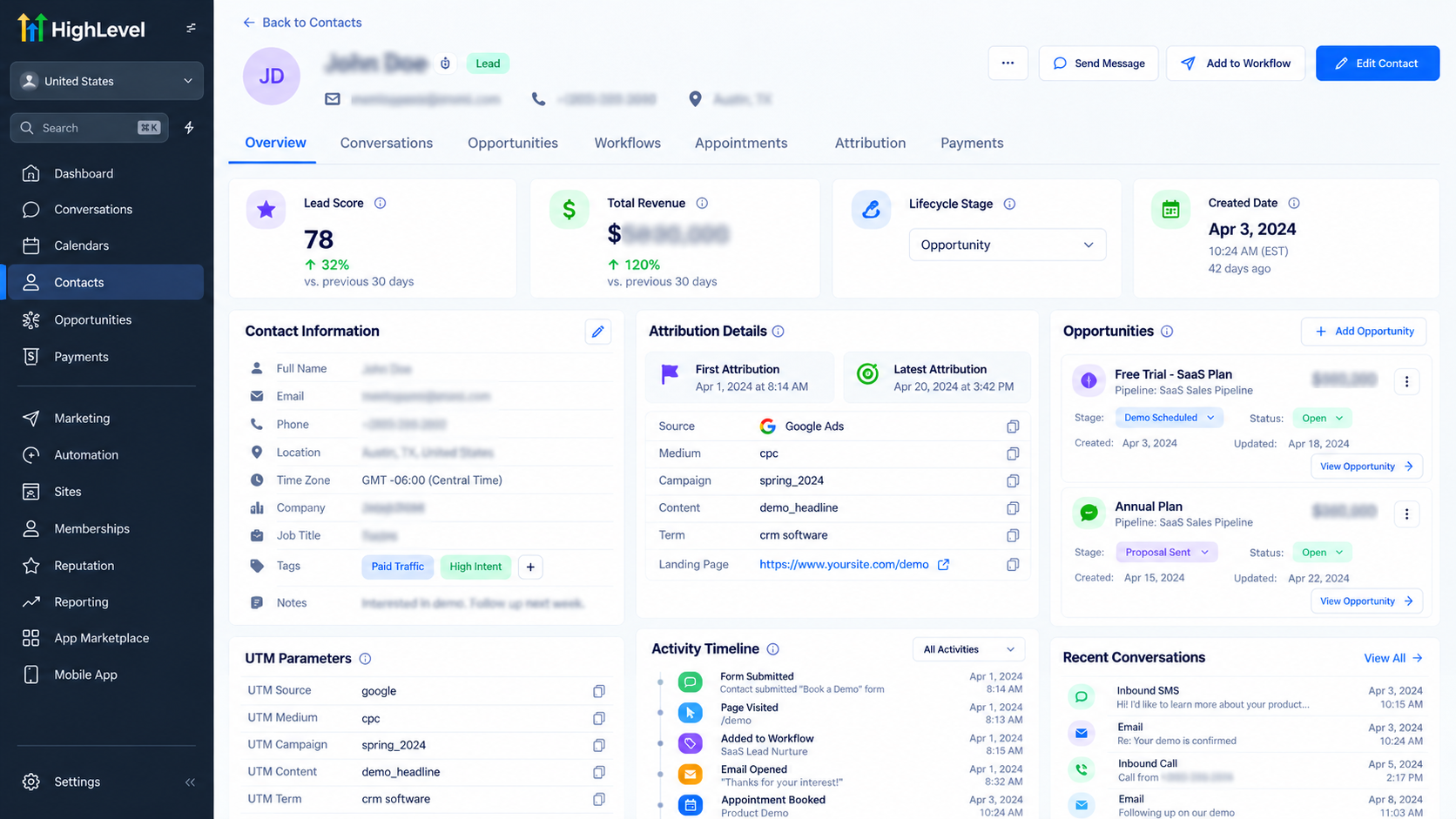This screenshot has width=1456, height=819.
Task: Copy the Campaign spring_2024 attribution value
Action: pyautogui.click(x=1012, y=480)
